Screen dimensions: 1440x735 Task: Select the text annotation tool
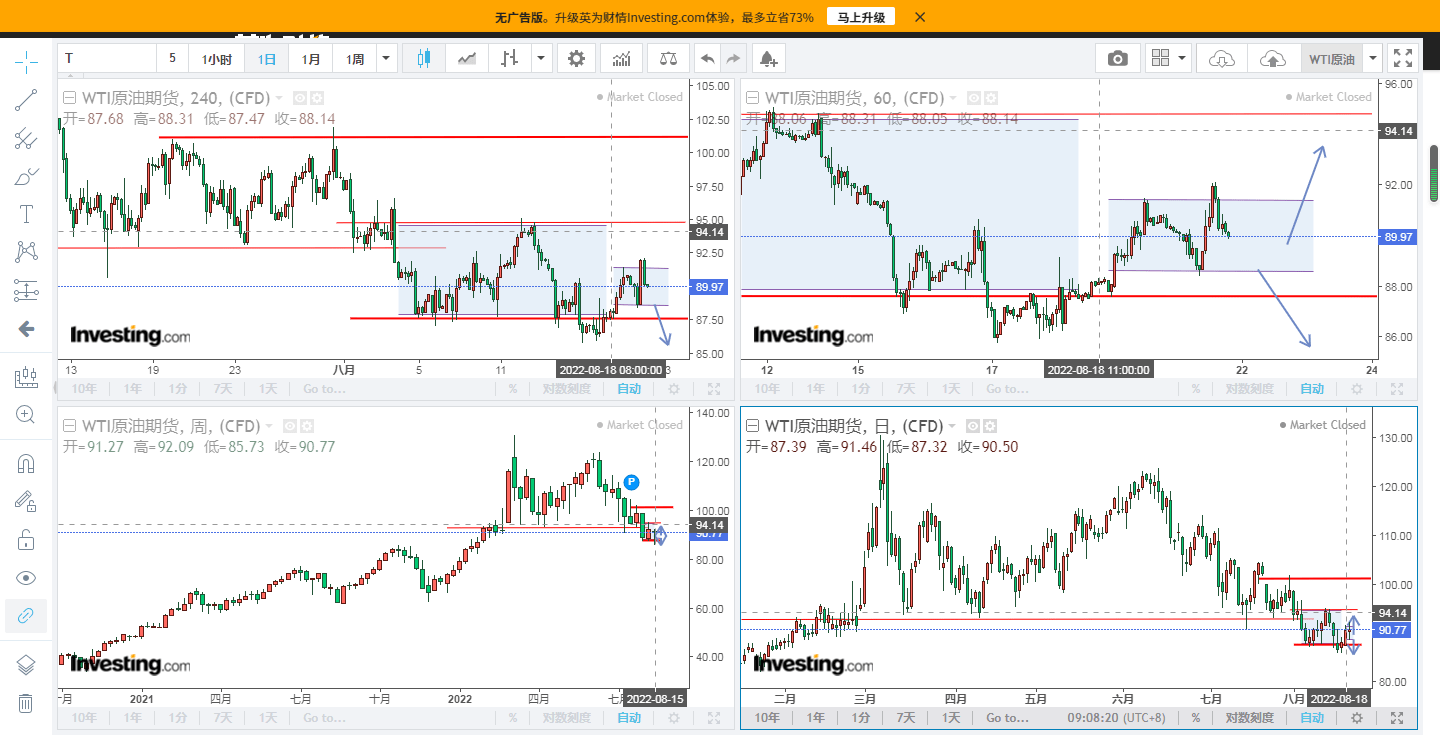(x=26, y=214)
